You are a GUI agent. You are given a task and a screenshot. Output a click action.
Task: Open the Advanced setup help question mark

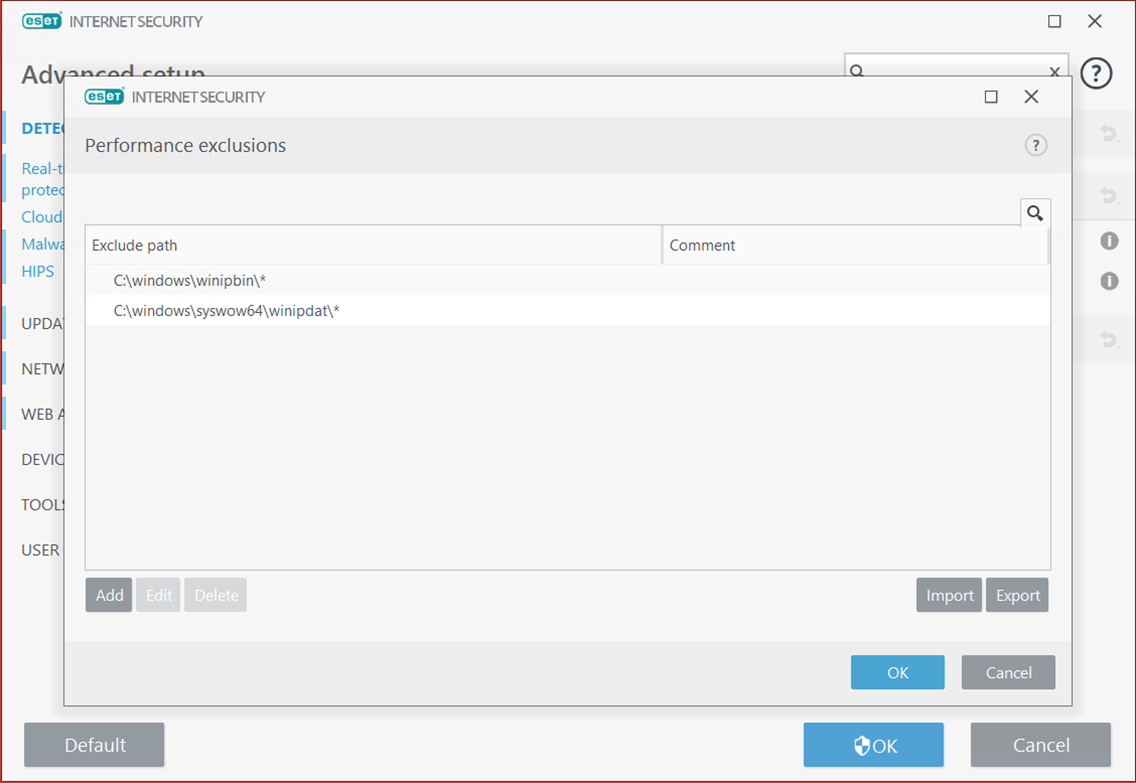point(1096,73)
